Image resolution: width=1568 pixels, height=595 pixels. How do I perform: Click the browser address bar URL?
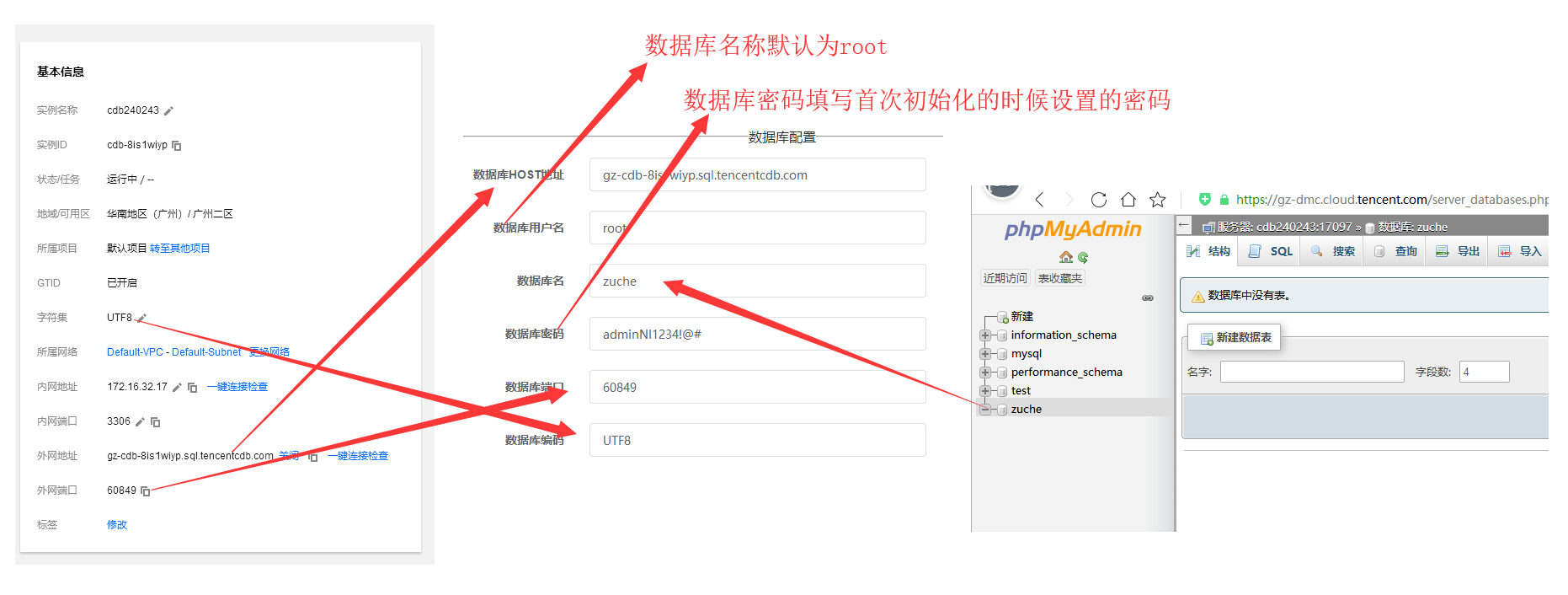coord(1391,200)
